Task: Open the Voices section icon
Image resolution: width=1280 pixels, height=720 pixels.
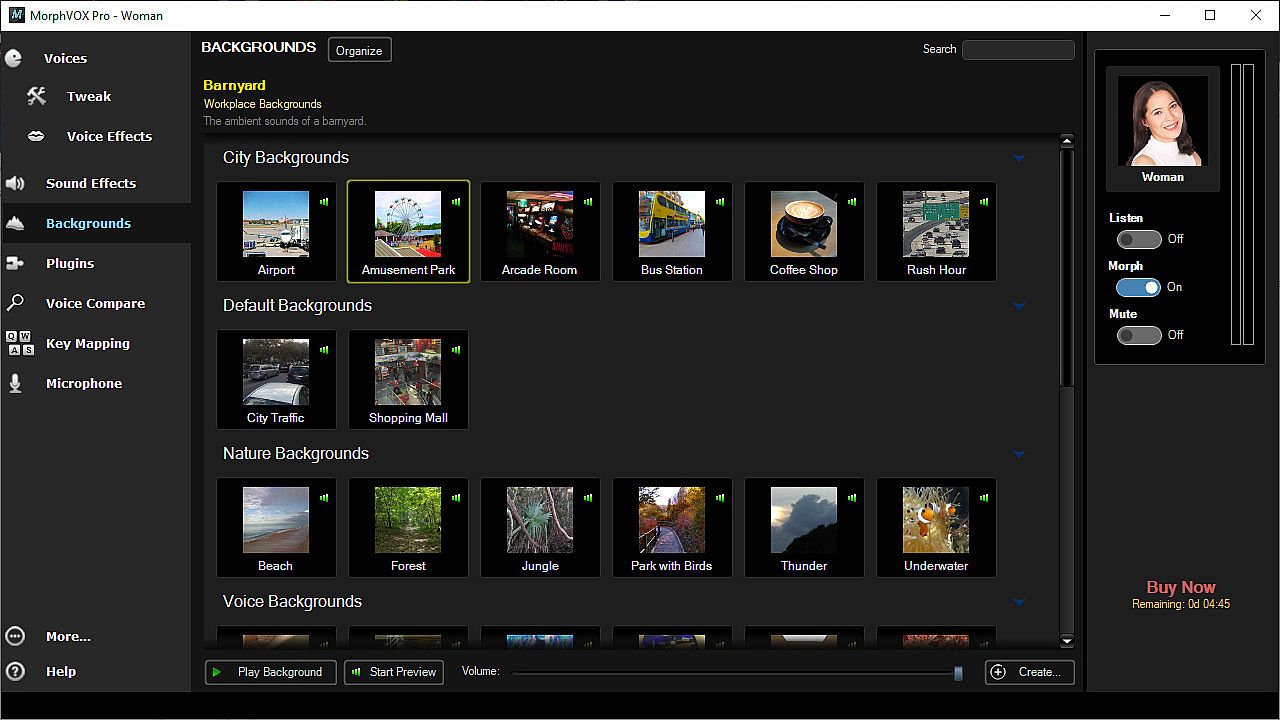Action: point(14,58)
